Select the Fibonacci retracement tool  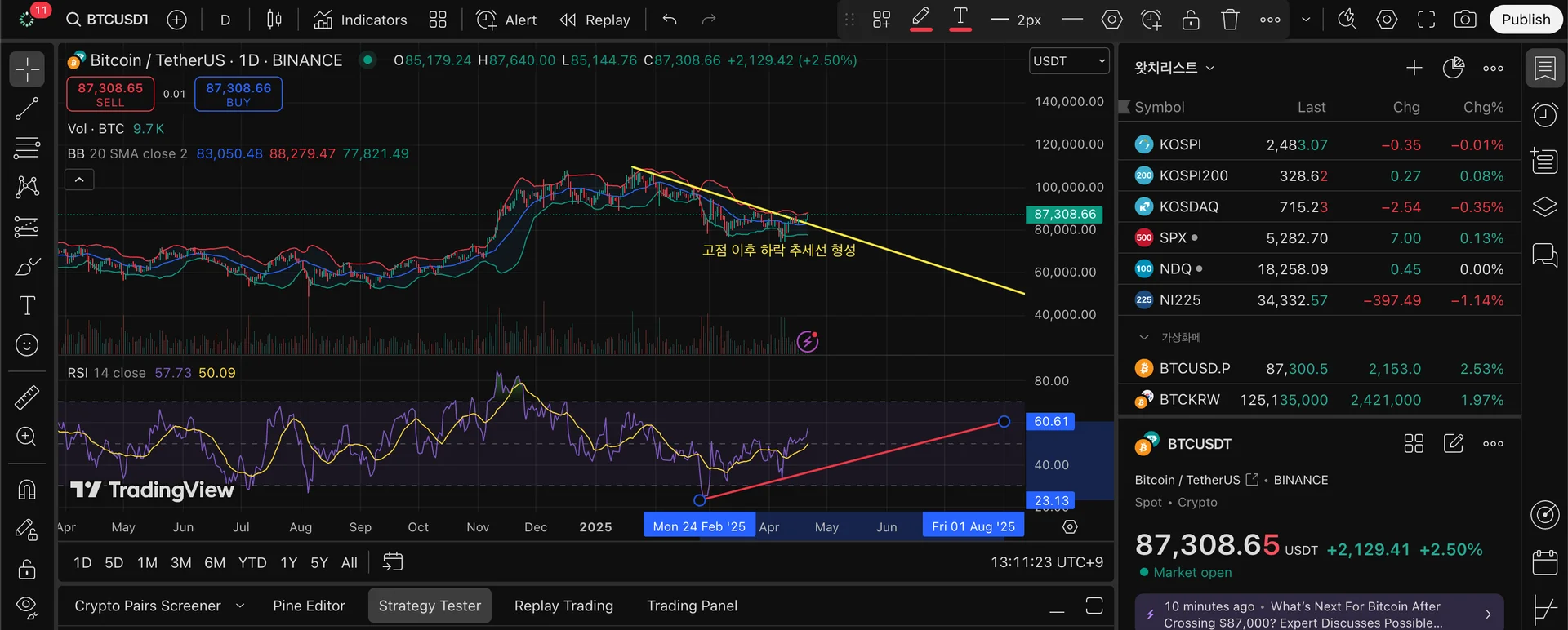click(x=27, y=148)
